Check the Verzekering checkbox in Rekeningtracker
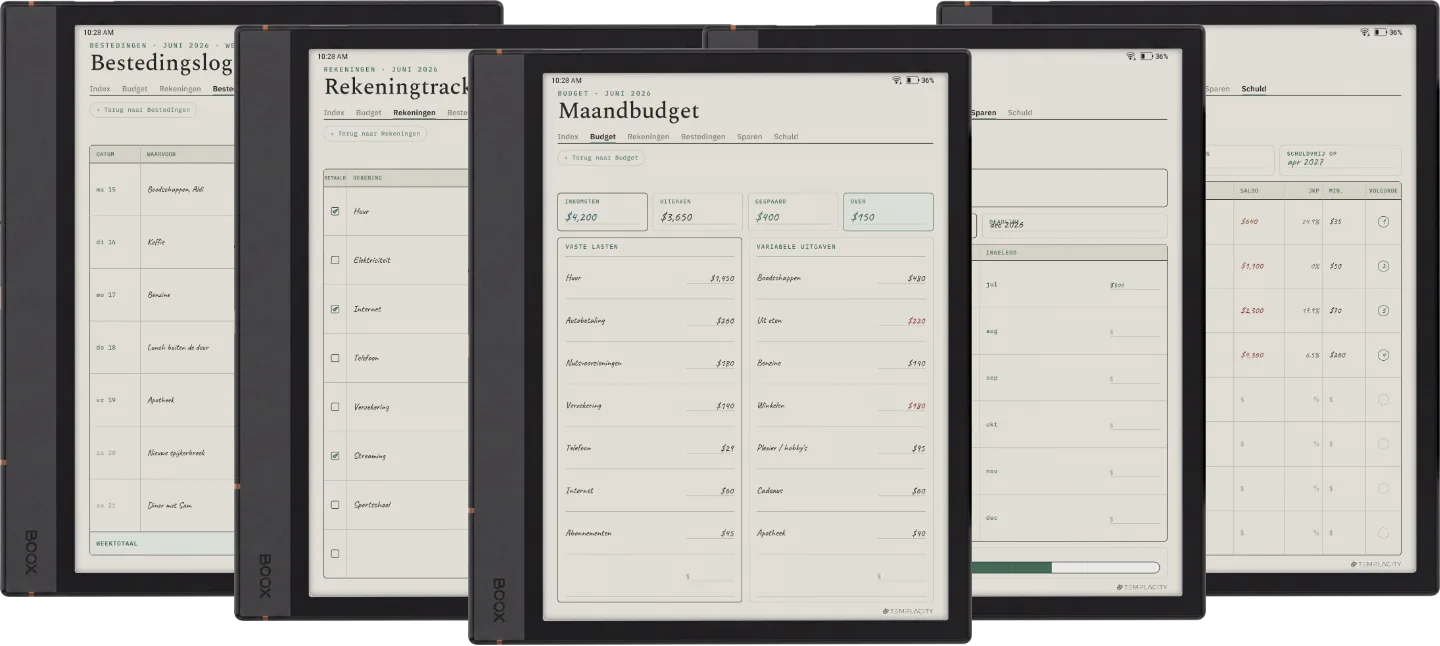This screenshot has height=646, width=1440. coord(335,407)
